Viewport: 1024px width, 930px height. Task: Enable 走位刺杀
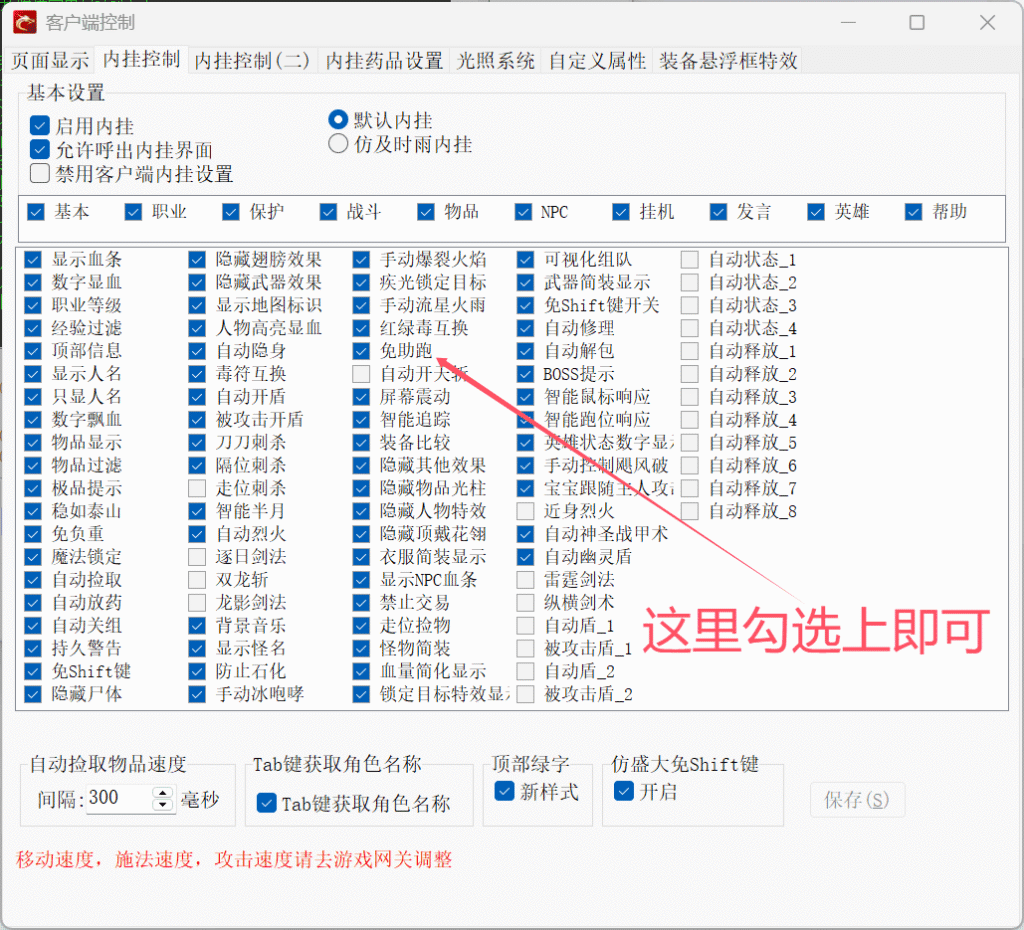[197, 489]
